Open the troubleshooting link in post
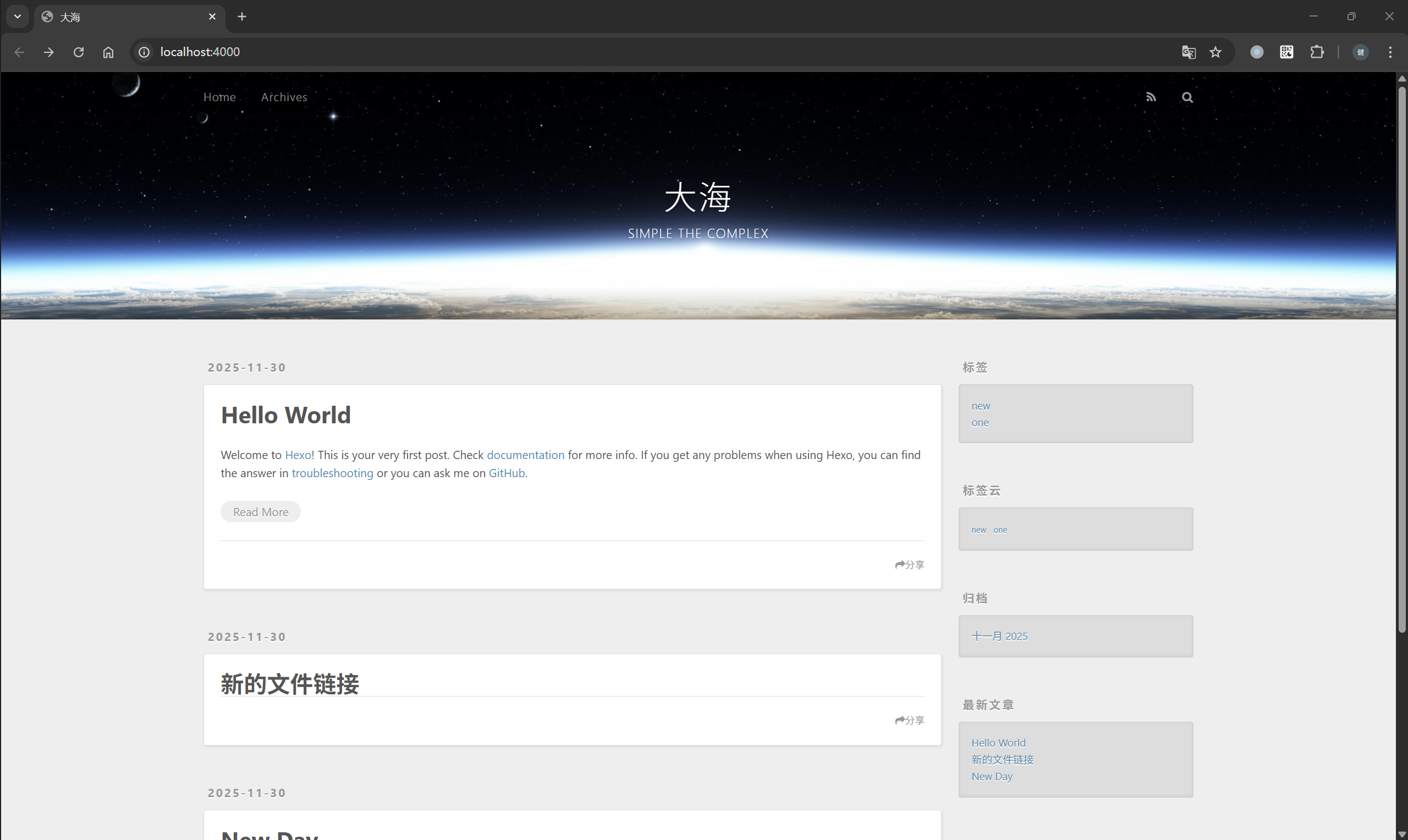This screenshot has height=840, width=1408. pyautogui.click(x=332, y=473)
